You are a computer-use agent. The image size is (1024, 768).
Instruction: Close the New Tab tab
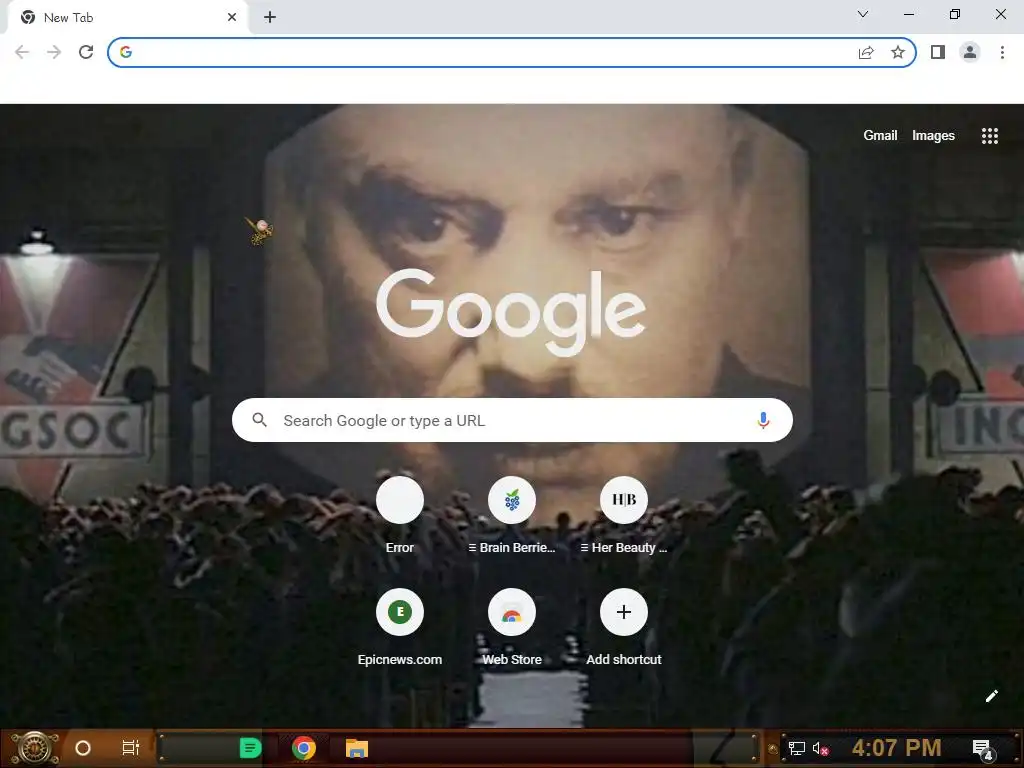click(232, 18)
